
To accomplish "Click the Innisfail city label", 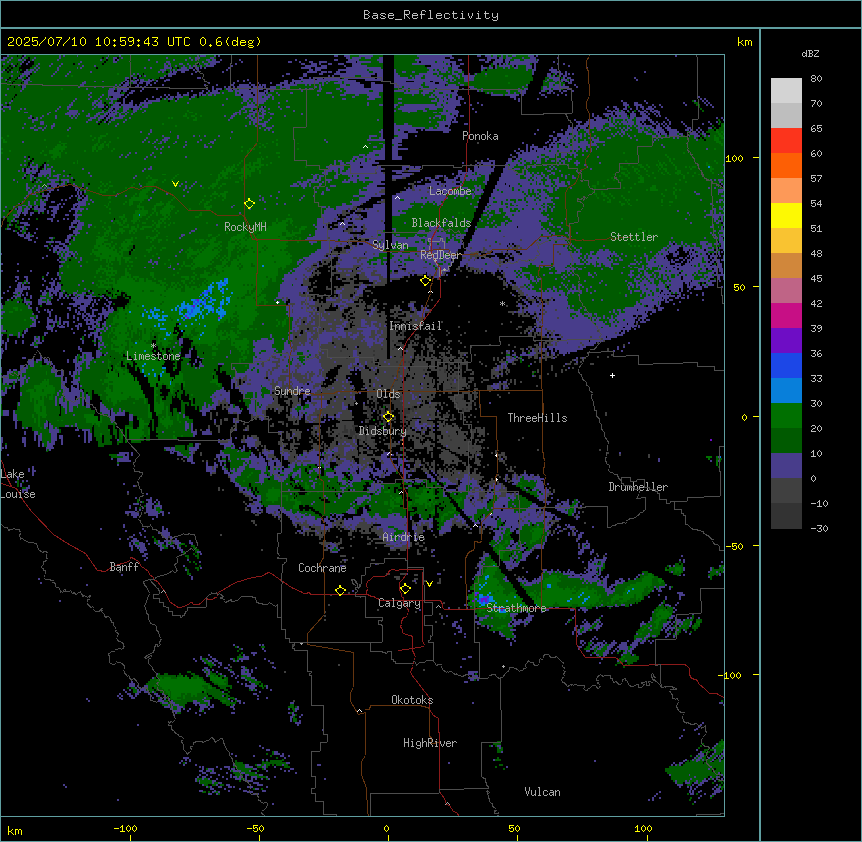I will (x=415, y=326).
